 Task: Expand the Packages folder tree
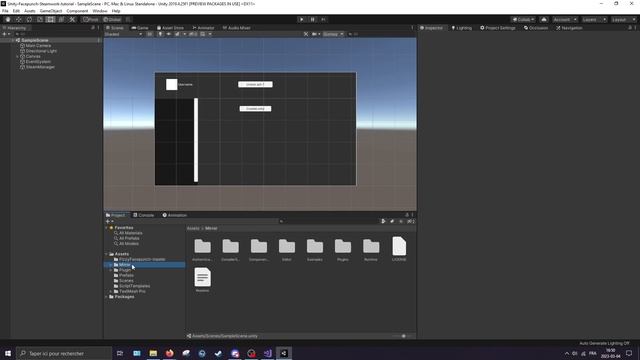(x=107, y=297)
